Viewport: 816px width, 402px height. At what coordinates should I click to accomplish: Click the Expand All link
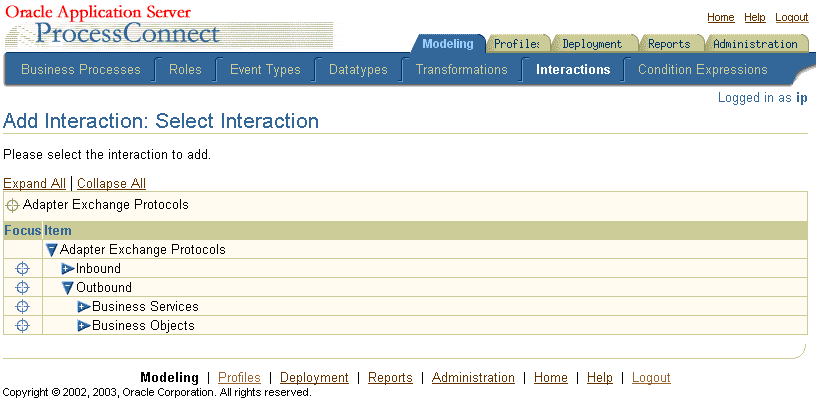34,183
